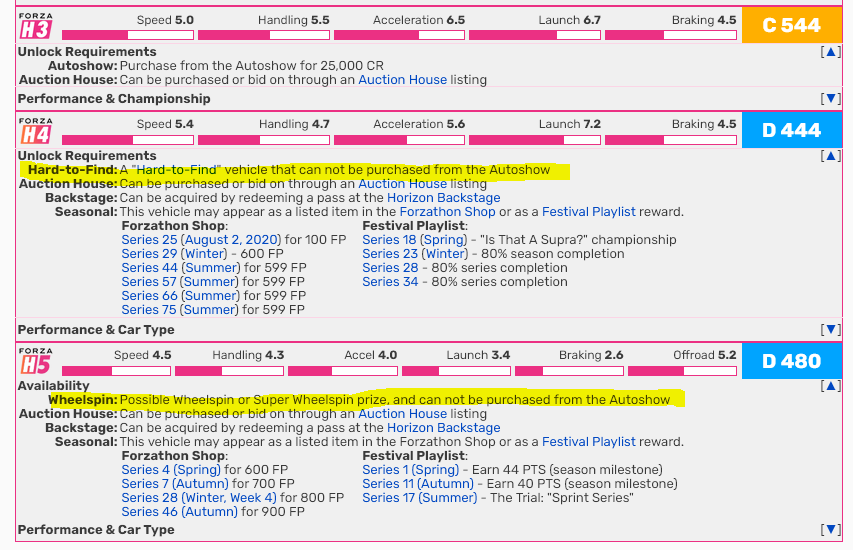Click H3 Acceleration 6.5 stat bar
Image resolution: width=853 pixels, height=550 pixels.
tap(399, 35)
